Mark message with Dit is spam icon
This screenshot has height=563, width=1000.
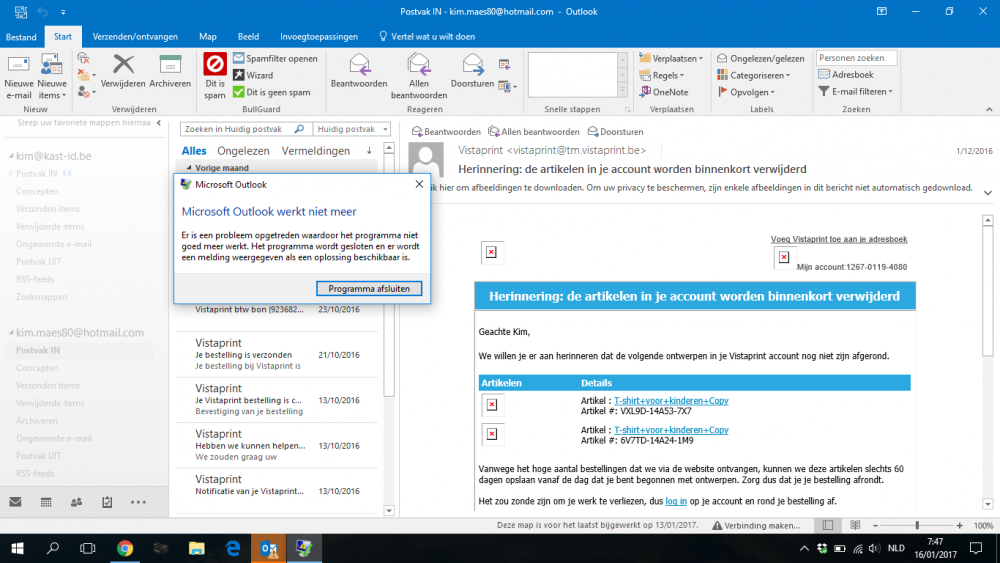click(214, 66)
